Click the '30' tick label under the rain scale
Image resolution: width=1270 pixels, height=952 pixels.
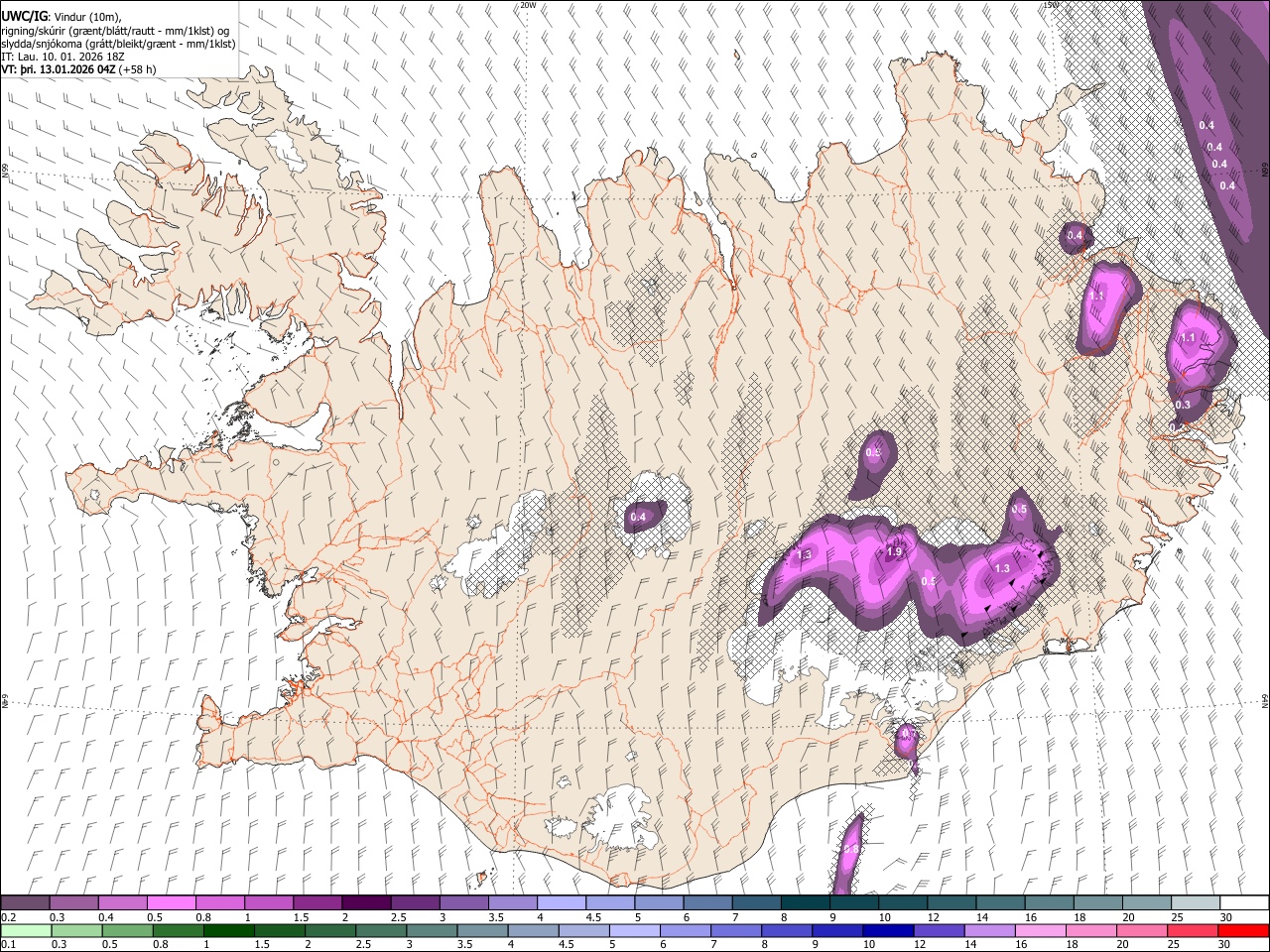coord(1223,943)
